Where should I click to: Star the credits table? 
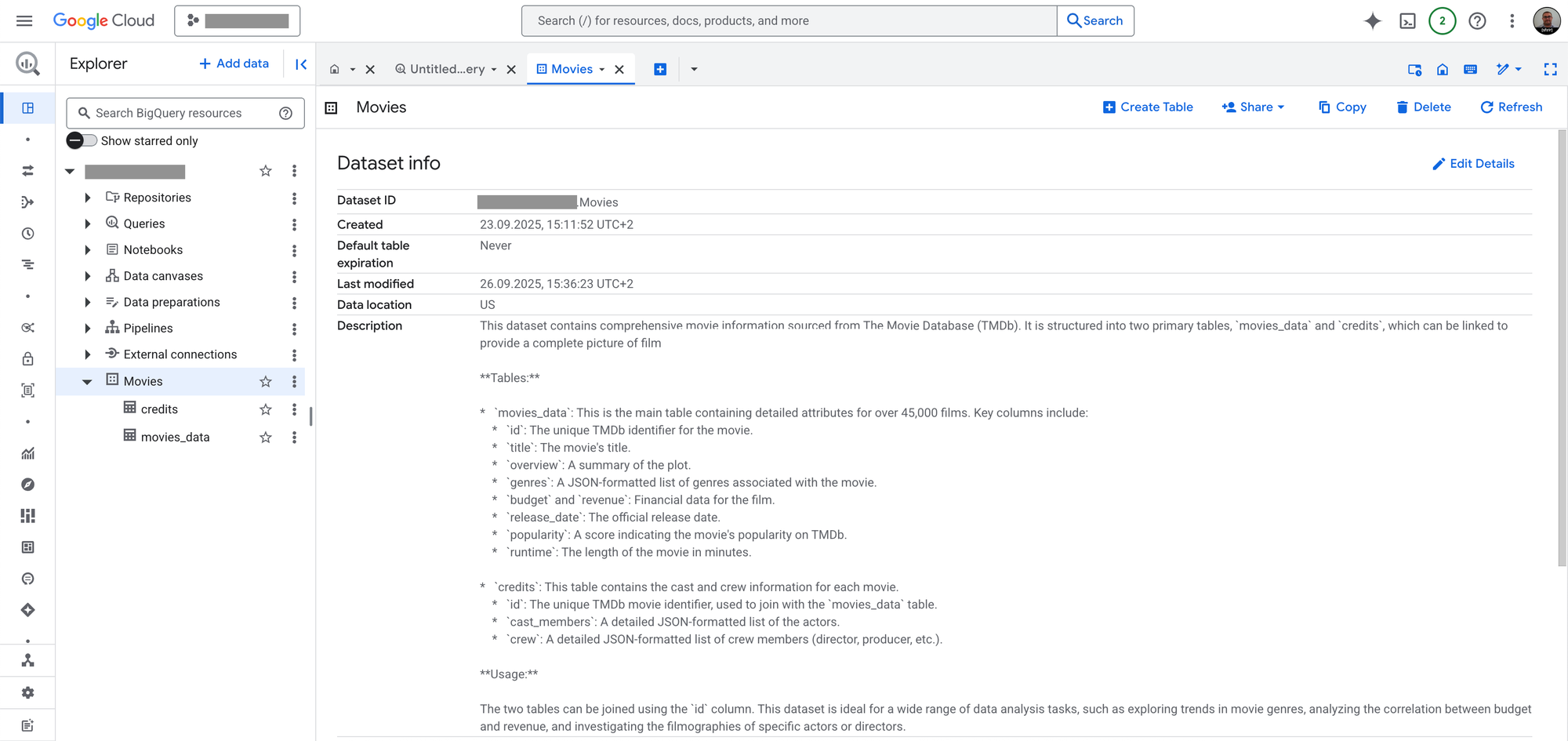click(265, 409)
